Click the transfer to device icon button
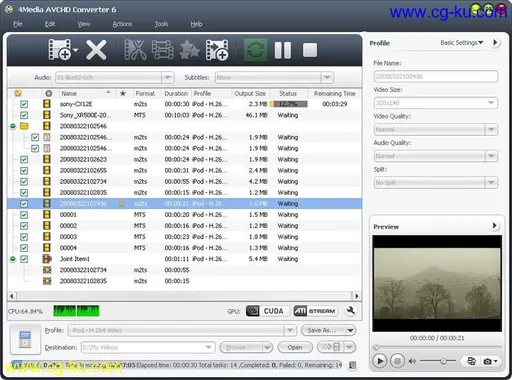This screenshot has height=380, width=512. (x=331, y=347)
